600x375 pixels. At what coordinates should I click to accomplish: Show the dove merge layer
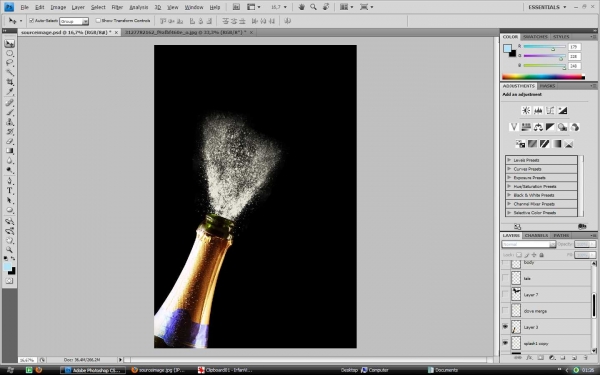click(x=505, y=311)
